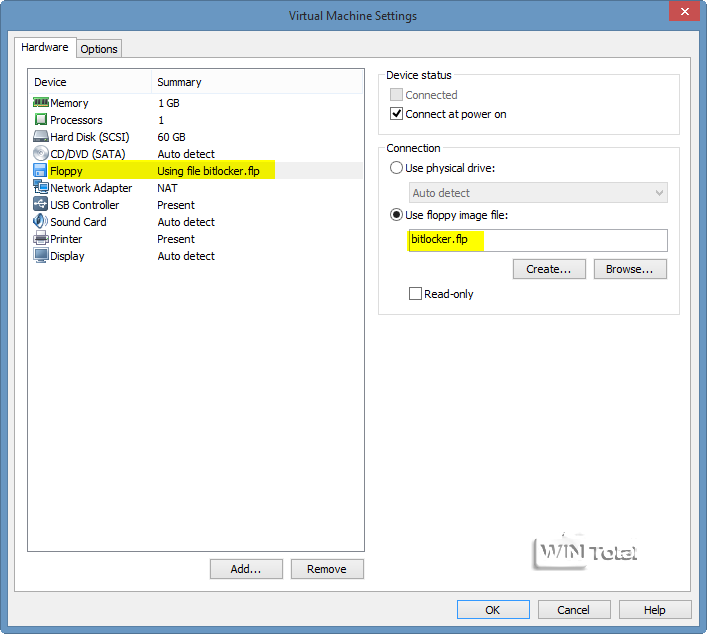707x634 pixels.
Task: Select Display 'Auto detect' summary
Action: [186, 256]
